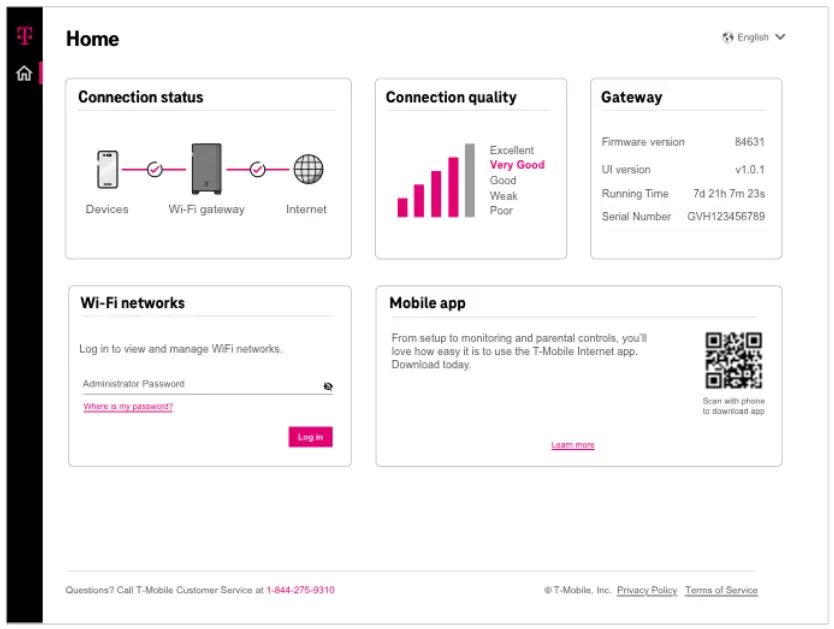Image resolution: width=834 pixels, height=629 pixels.
Task: Open the English language dropdown
Action: point(753,36)
